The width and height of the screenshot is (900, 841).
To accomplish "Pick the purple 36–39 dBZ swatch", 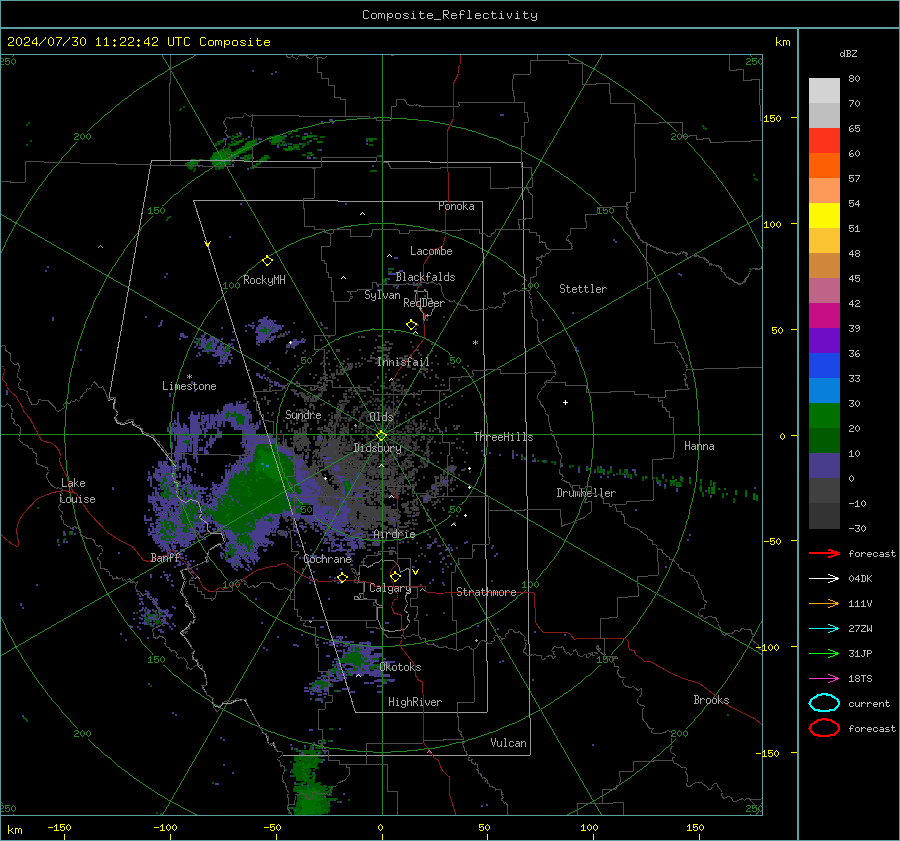I will 824,341.
